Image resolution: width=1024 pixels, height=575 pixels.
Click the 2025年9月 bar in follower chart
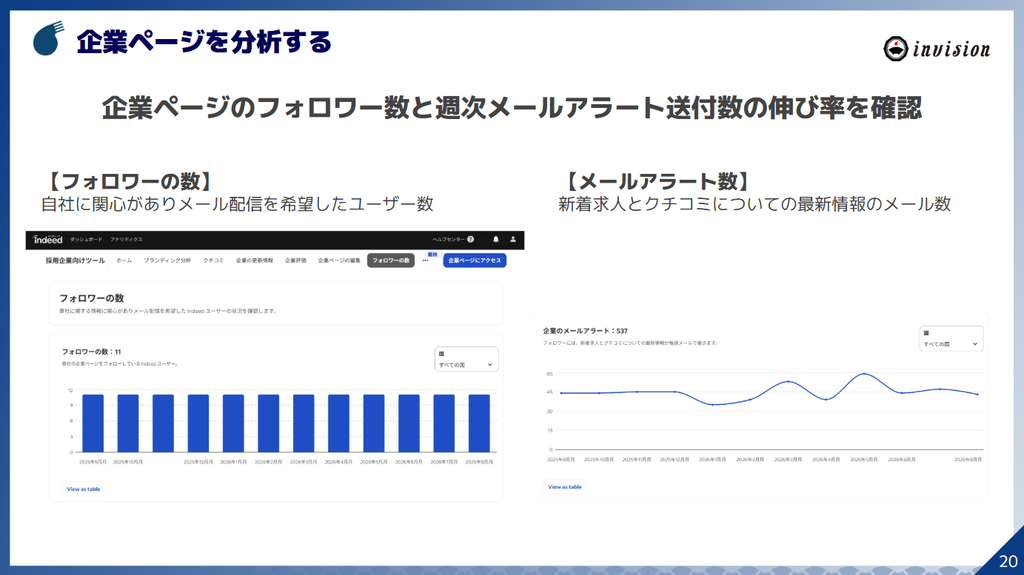click(93, 423)
